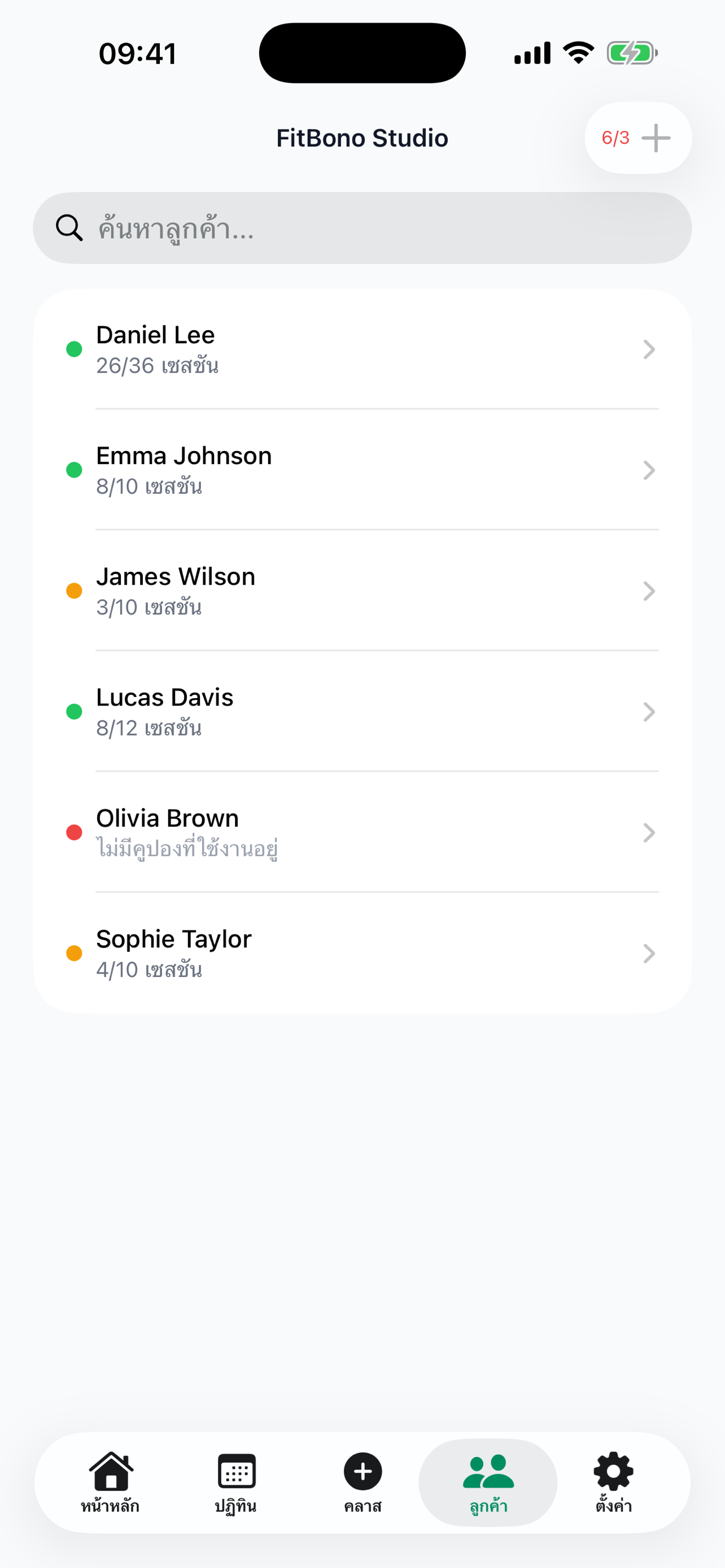Tap the 6/3 client count label
Viewport: 725px width, 1568px height.
[615, 138]
